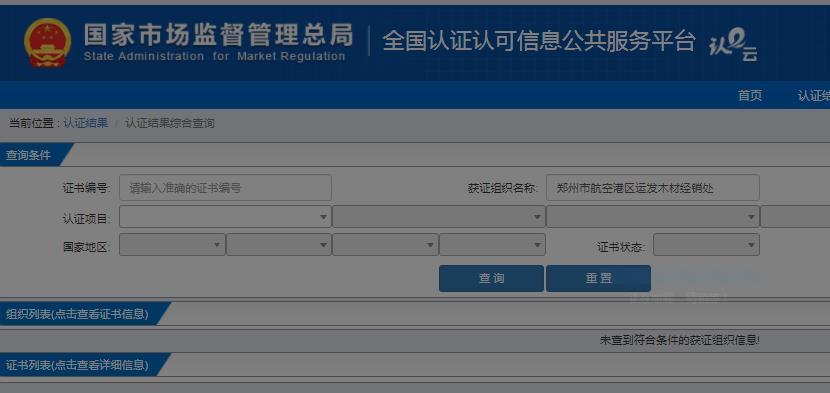Image resolution: width=830 pixels, height=393 pixels.
Task: Focus the 获证组织名称 text field
Action: 653,188
